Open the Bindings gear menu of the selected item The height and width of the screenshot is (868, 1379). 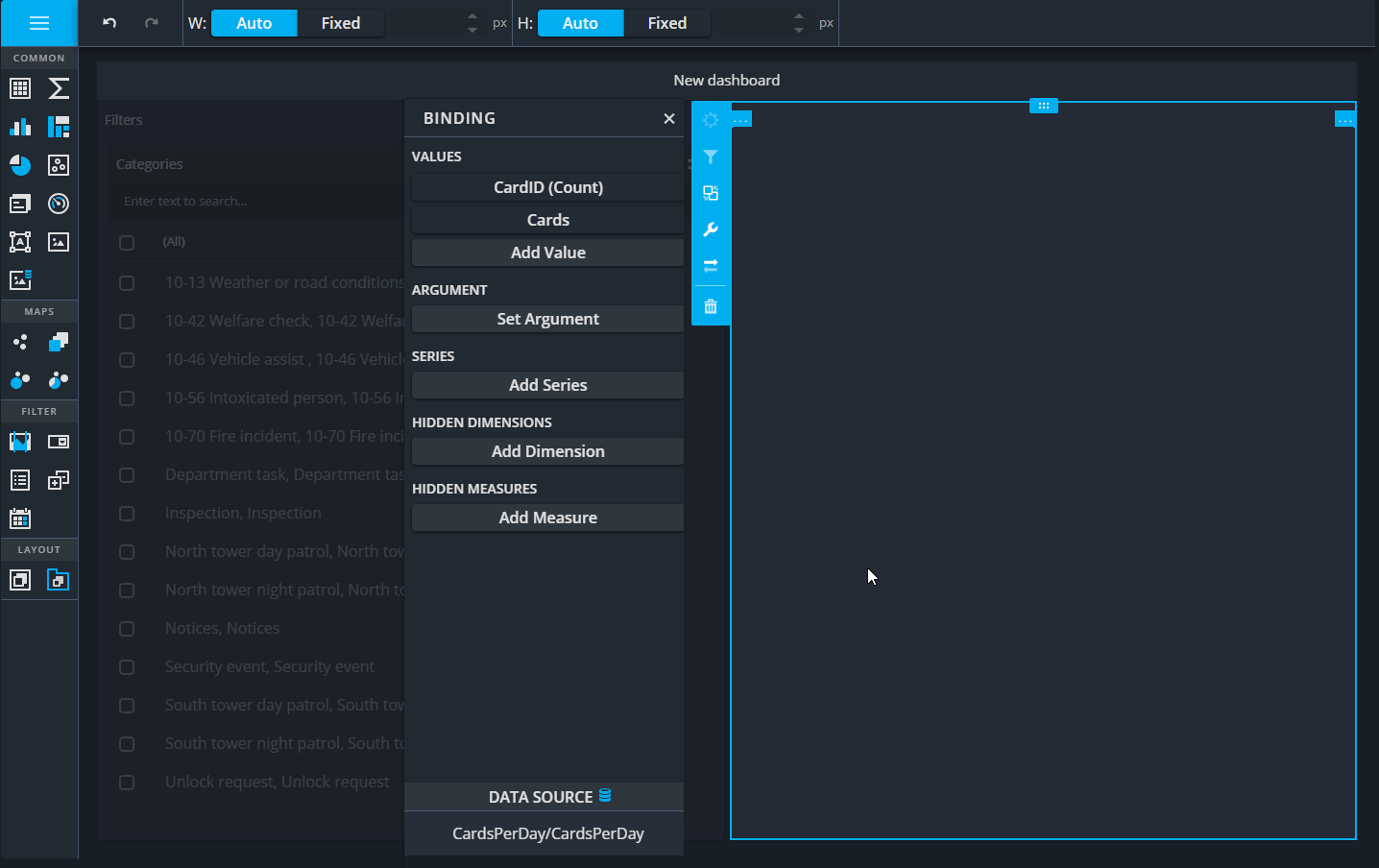pyautogui.click(x=711, y=120)
